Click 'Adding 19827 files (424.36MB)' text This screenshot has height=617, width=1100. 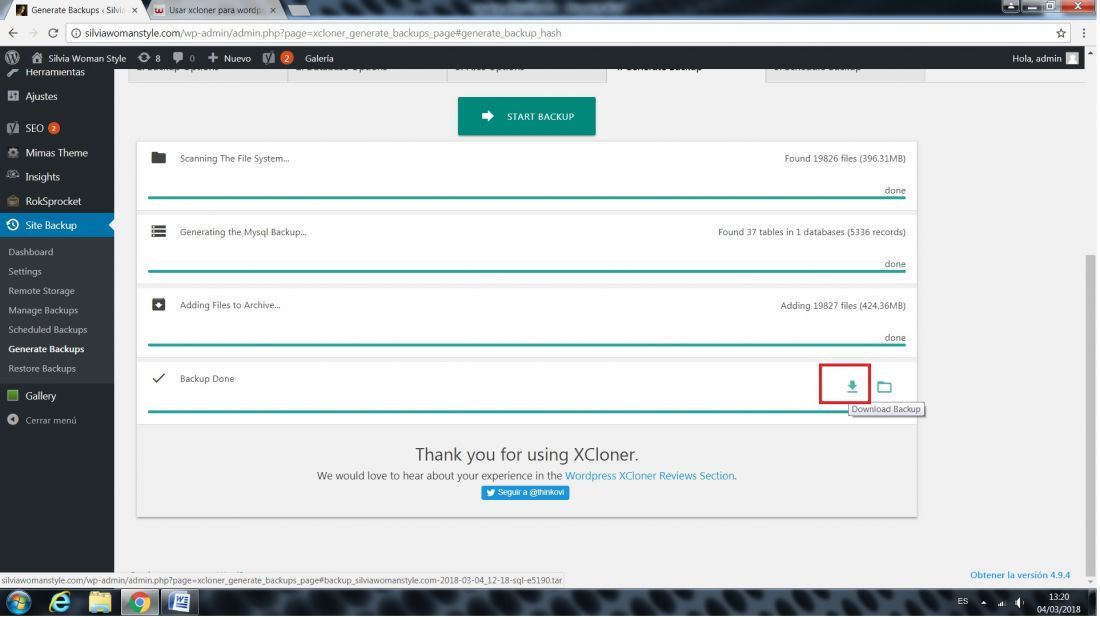(x=844, y=306)
